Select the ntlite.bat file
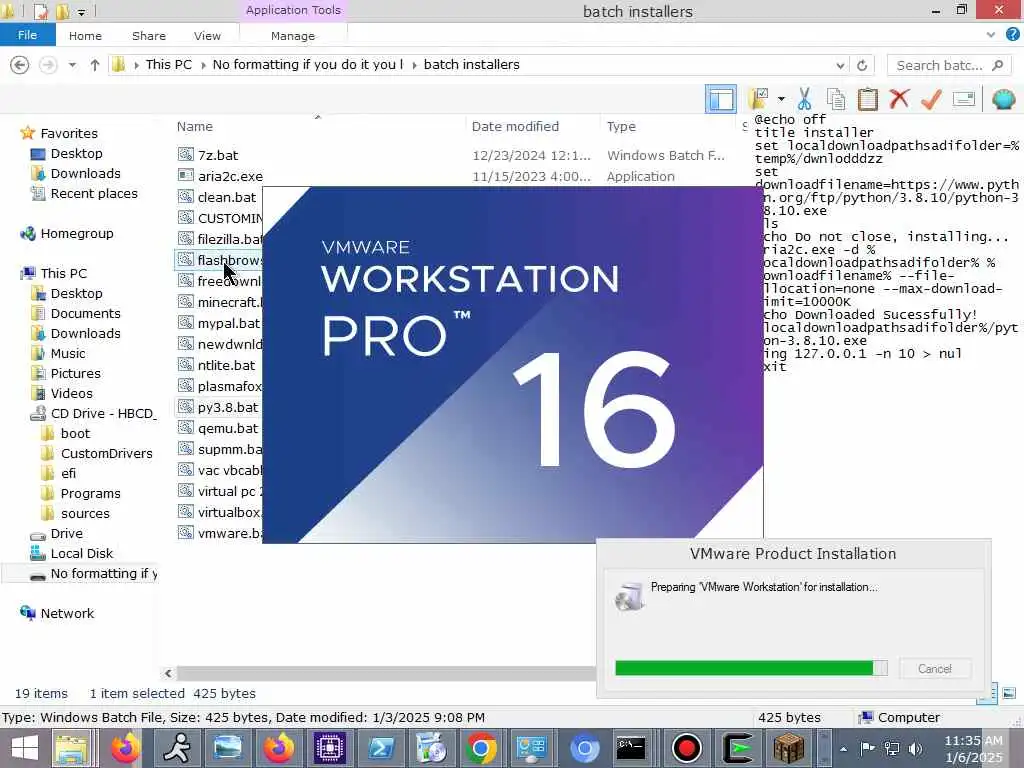Image resolution: width=1024 pixels, height=768 pixels. (x=217, y=364)
